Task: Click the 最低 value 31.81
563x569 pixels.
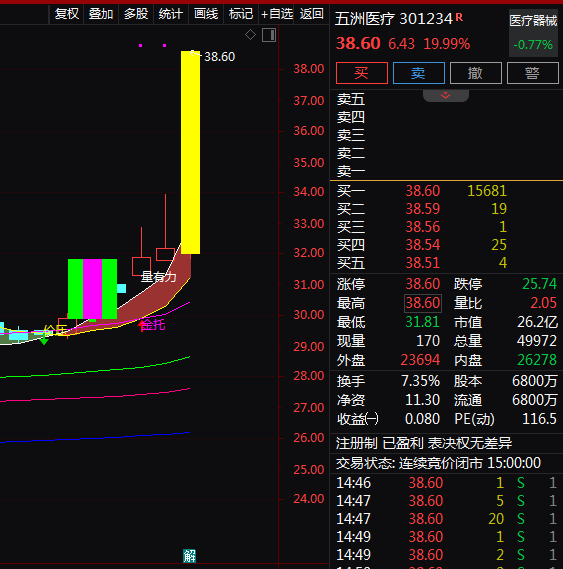Action: click(423, 322)
